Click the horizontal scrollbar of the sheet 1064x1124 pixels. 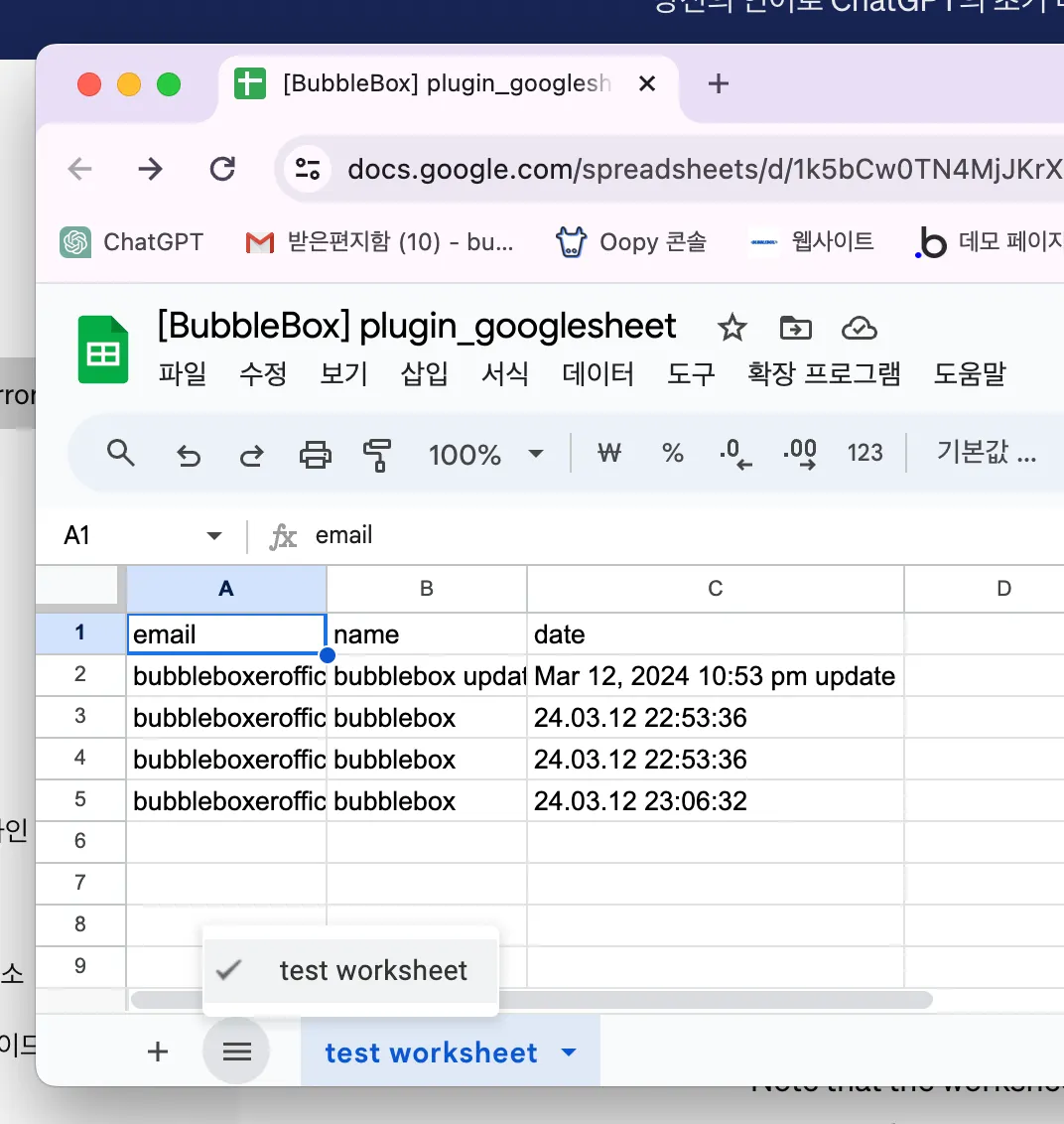(x=532, y=999)
